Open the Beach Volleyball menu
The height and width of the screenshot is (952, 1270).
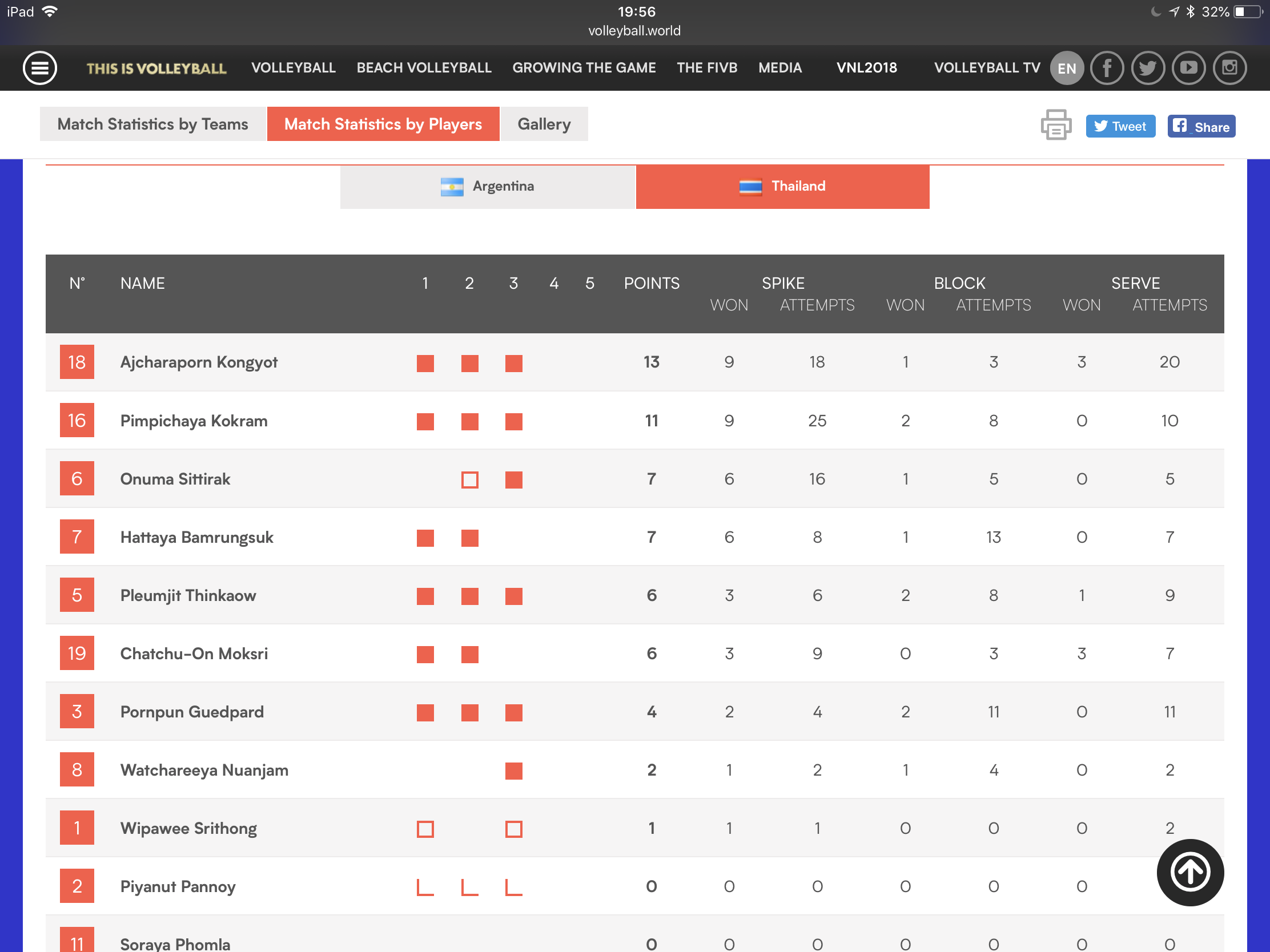[424, 68]
